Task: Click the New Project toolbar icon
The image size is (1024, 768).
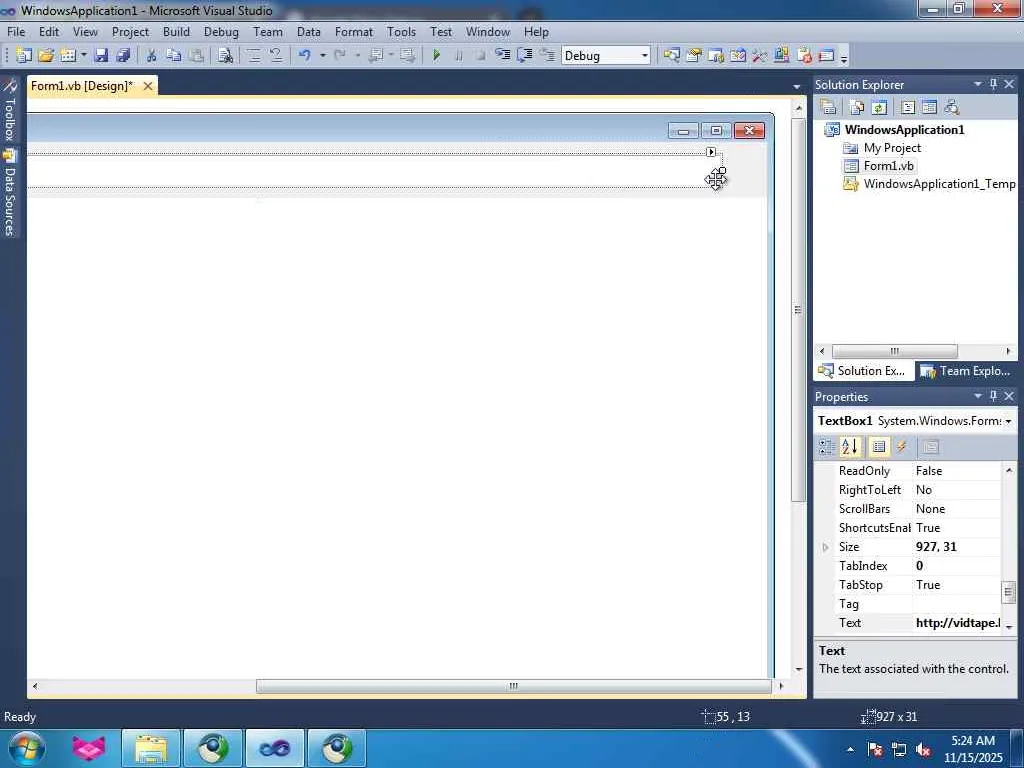Action: (x=24, y=56)
